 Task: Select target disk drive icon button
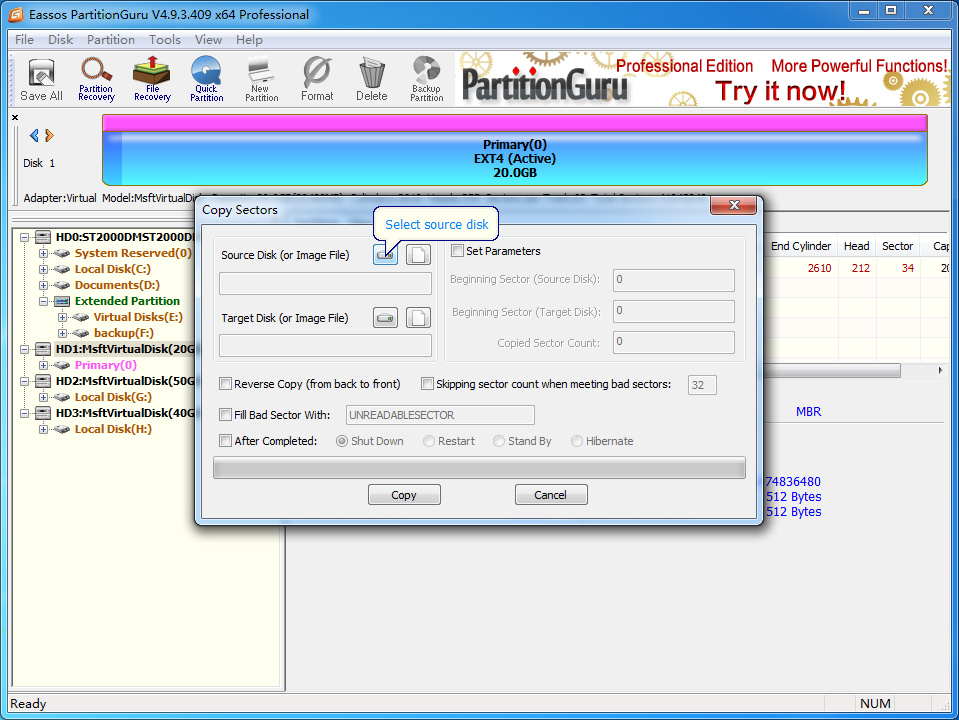click(x=385, y=317)
